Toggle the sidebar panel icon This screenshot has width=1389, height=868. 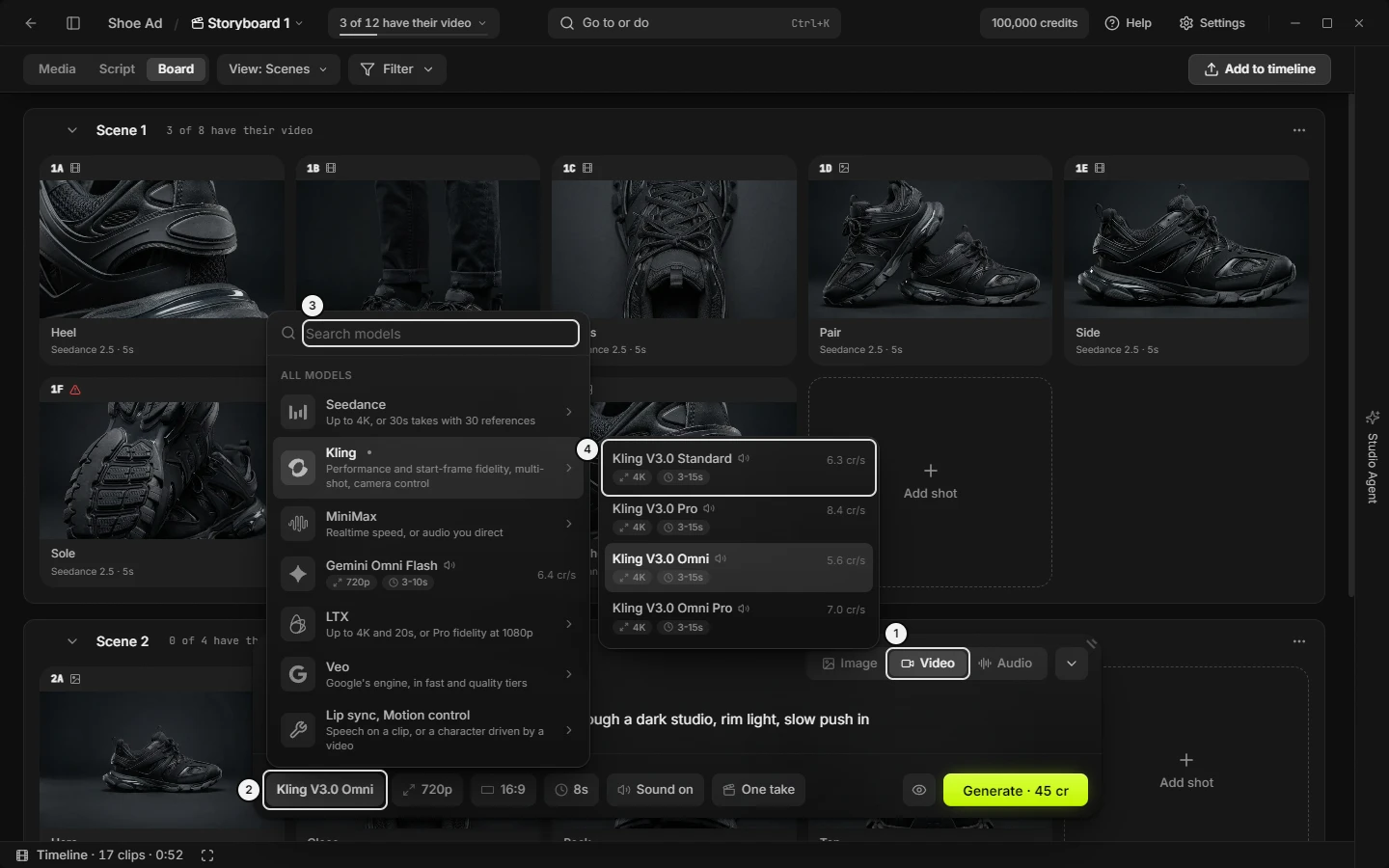point(73,23)
